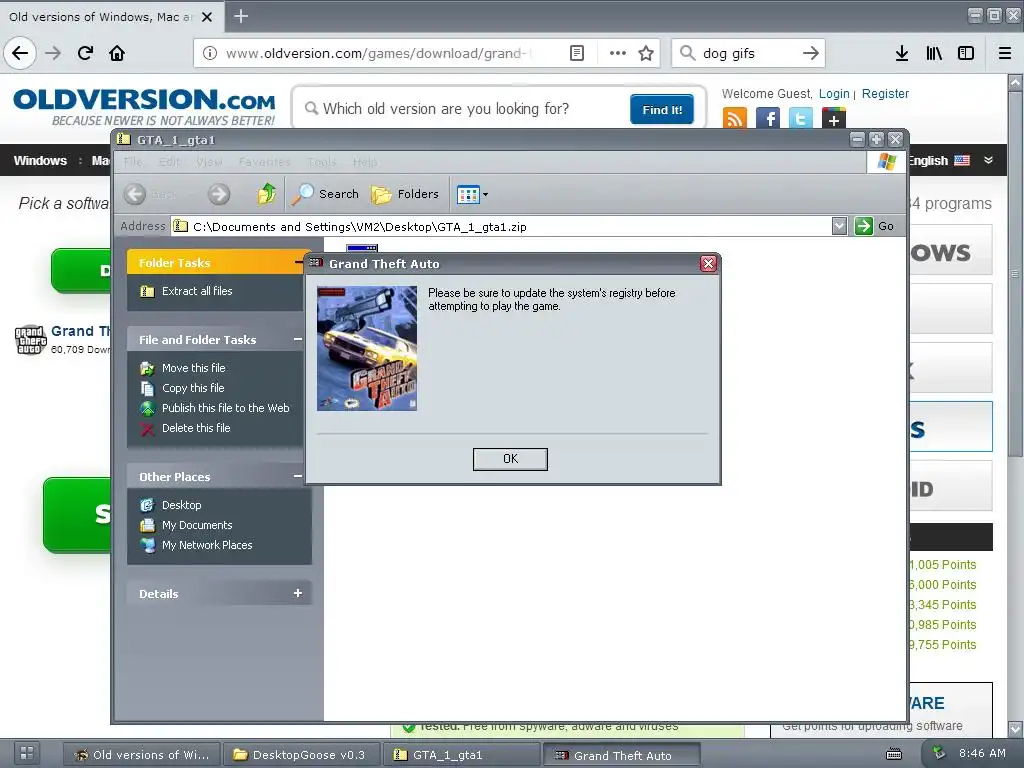Open a new browser tab
The width and height of the screenshot is (1024, 768).
[241, 16]
